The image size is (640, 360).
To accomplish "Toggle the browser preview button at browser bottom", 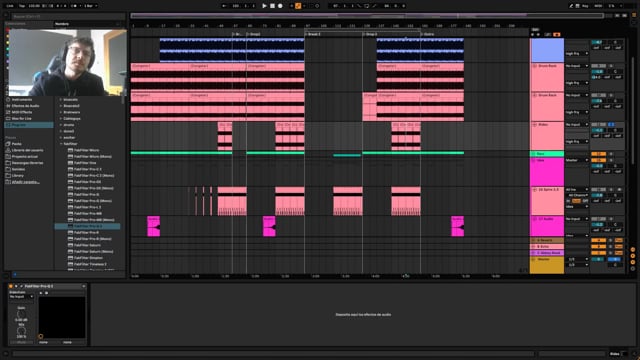I will [x=15, y=275].
